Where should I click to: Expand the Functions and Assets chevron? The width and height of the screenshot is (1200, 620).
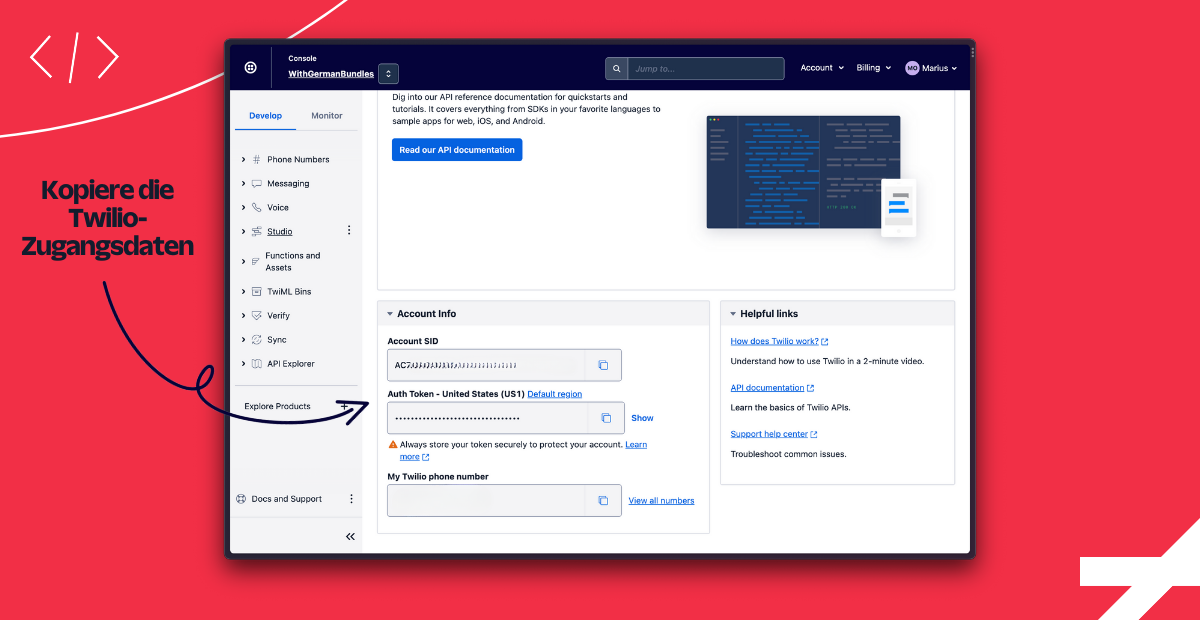tap(243, 262)
